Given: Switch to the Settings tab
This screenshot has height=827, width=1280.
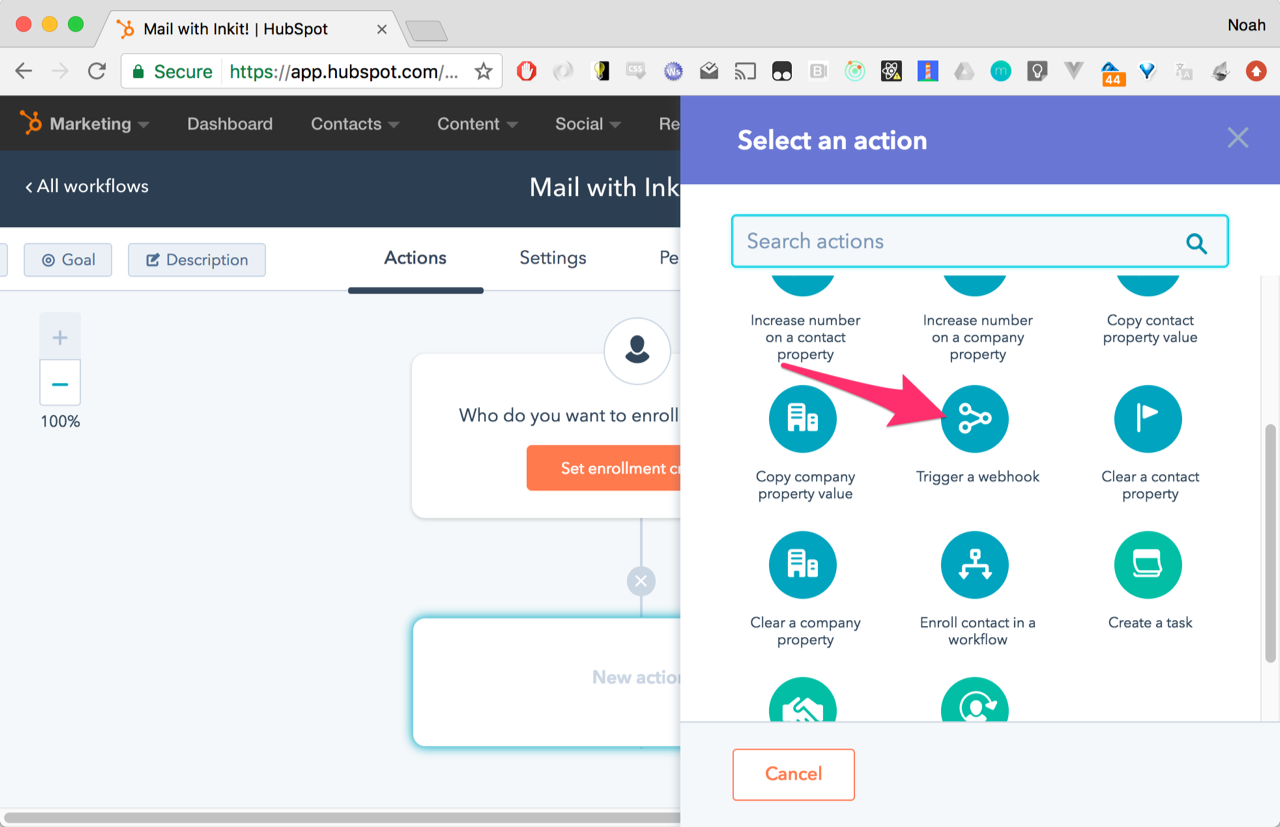Looking at the screenshot, I should pyautogui.click(x=552, y=258).
